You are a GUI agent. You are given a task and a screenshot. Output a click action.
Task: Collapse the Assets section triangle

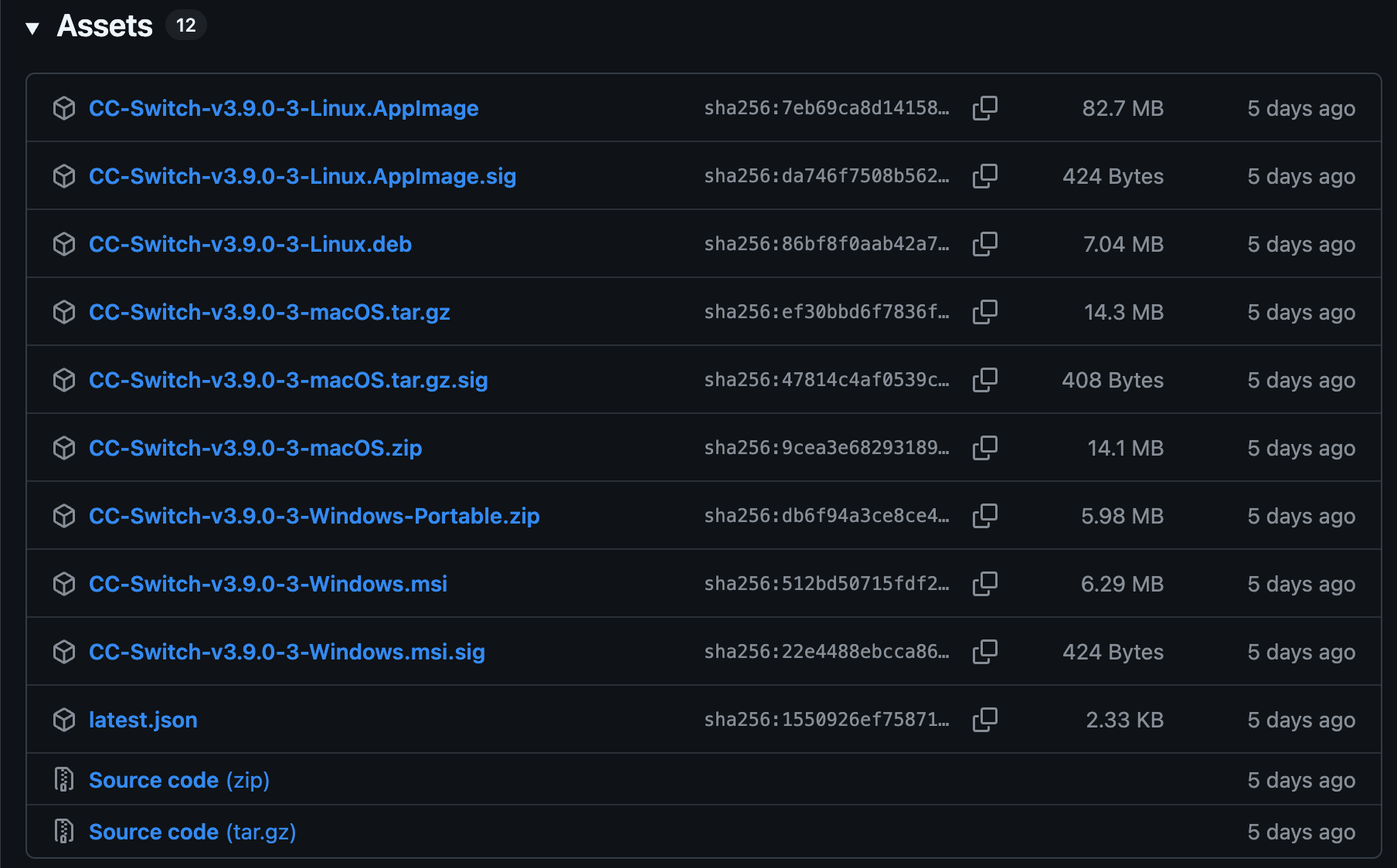[x=32, y=29]
